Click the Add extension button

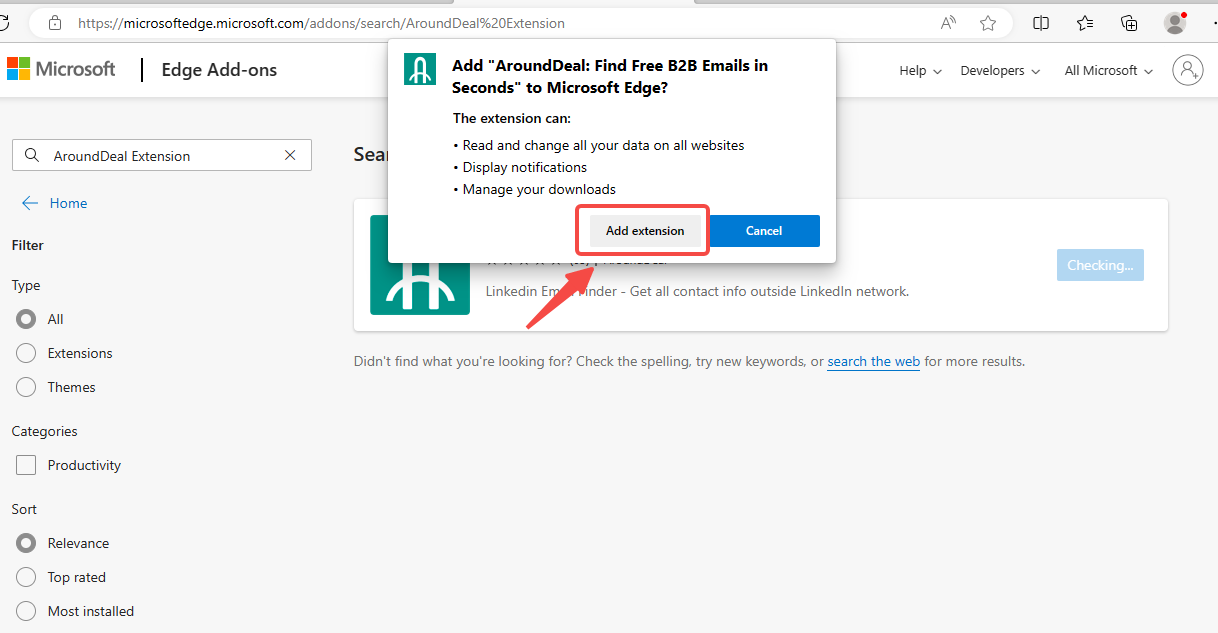tap(645, 231)
